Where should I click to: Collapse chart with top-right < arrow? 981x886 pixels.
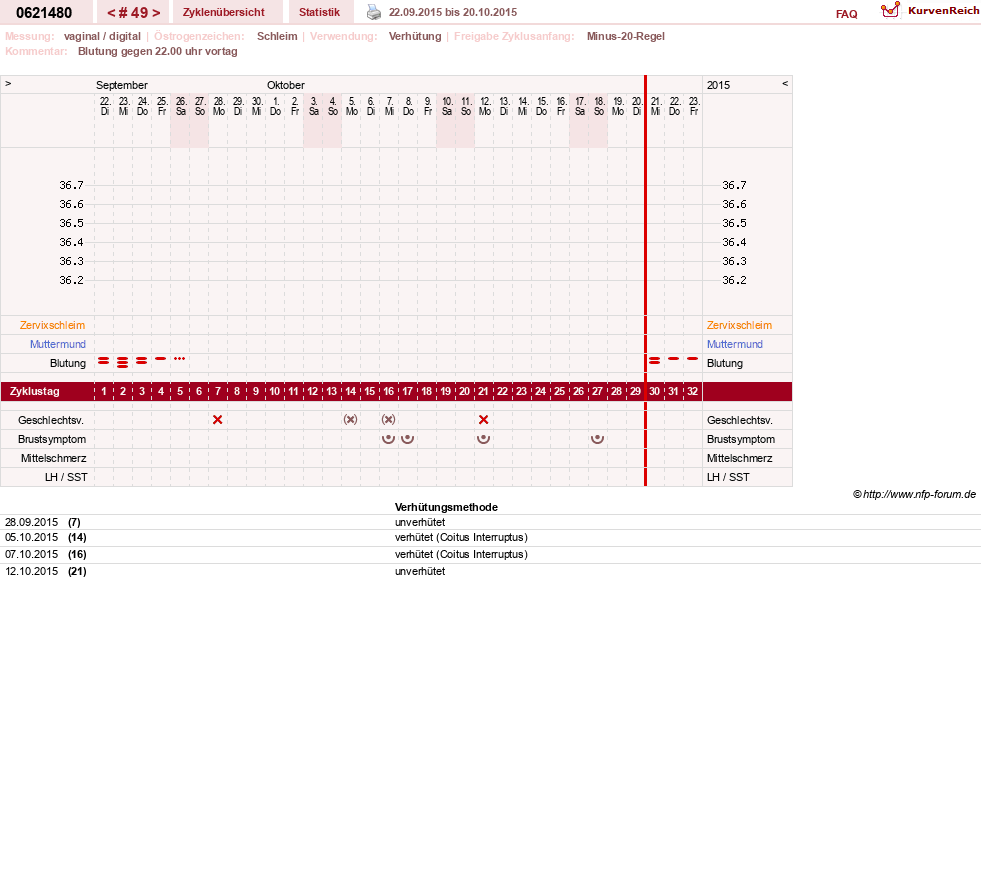click(785, 83)
